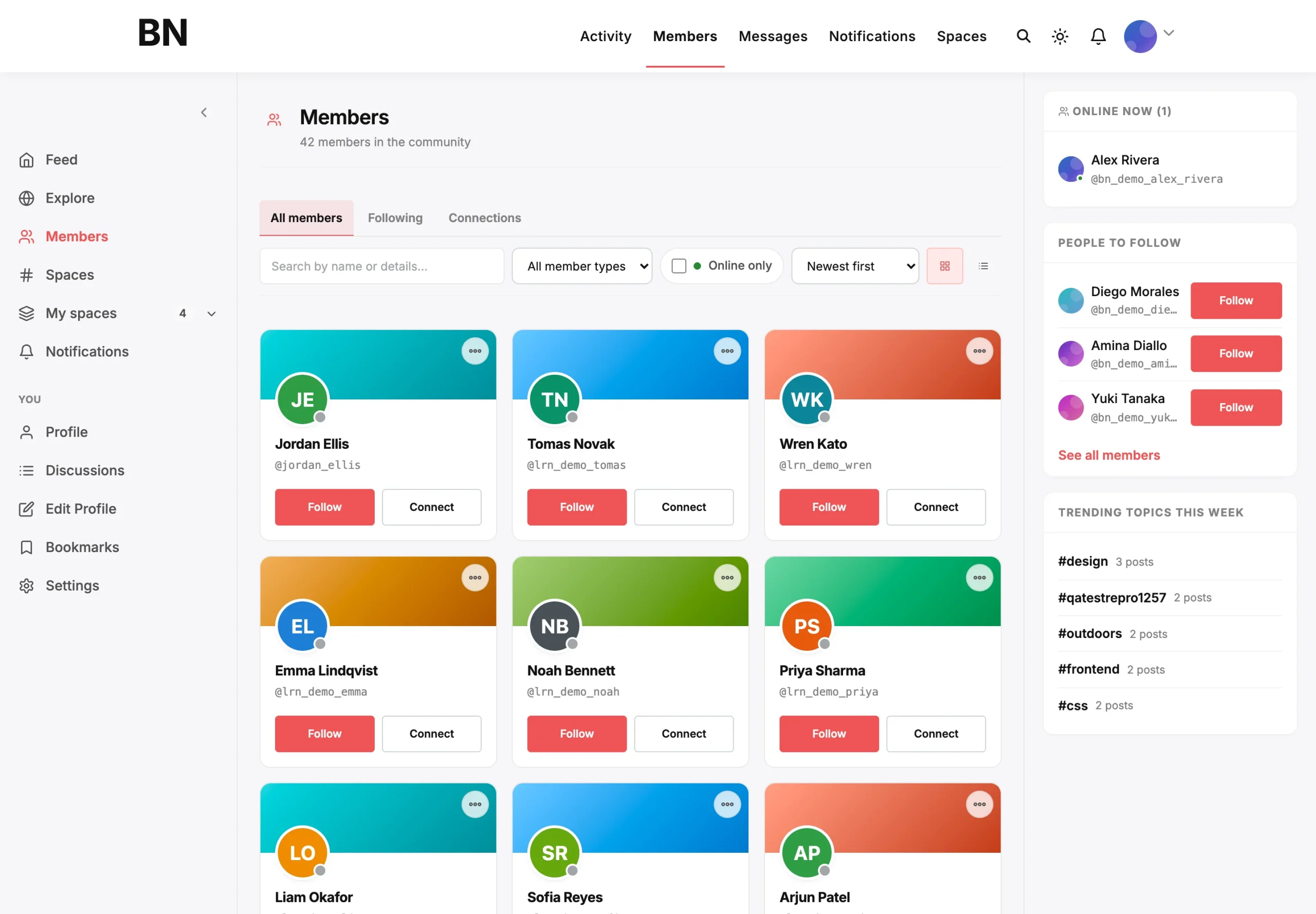The image size is (1316, 914).
Task: Open more options on Sofia Reyes card
Action: coord(727,804)
